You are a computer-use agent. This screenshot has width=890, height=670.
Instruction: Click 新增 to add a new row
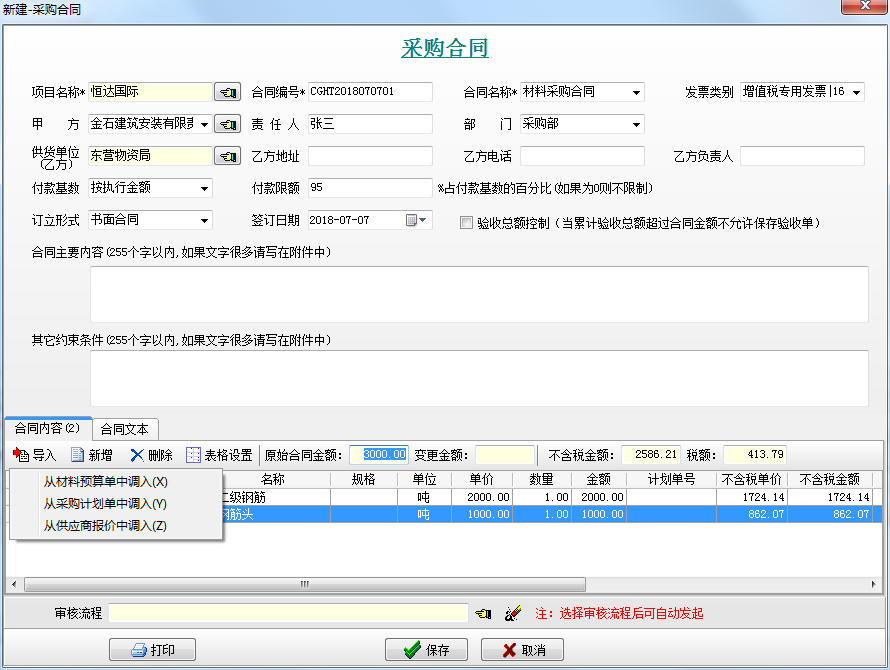point(91,455)
